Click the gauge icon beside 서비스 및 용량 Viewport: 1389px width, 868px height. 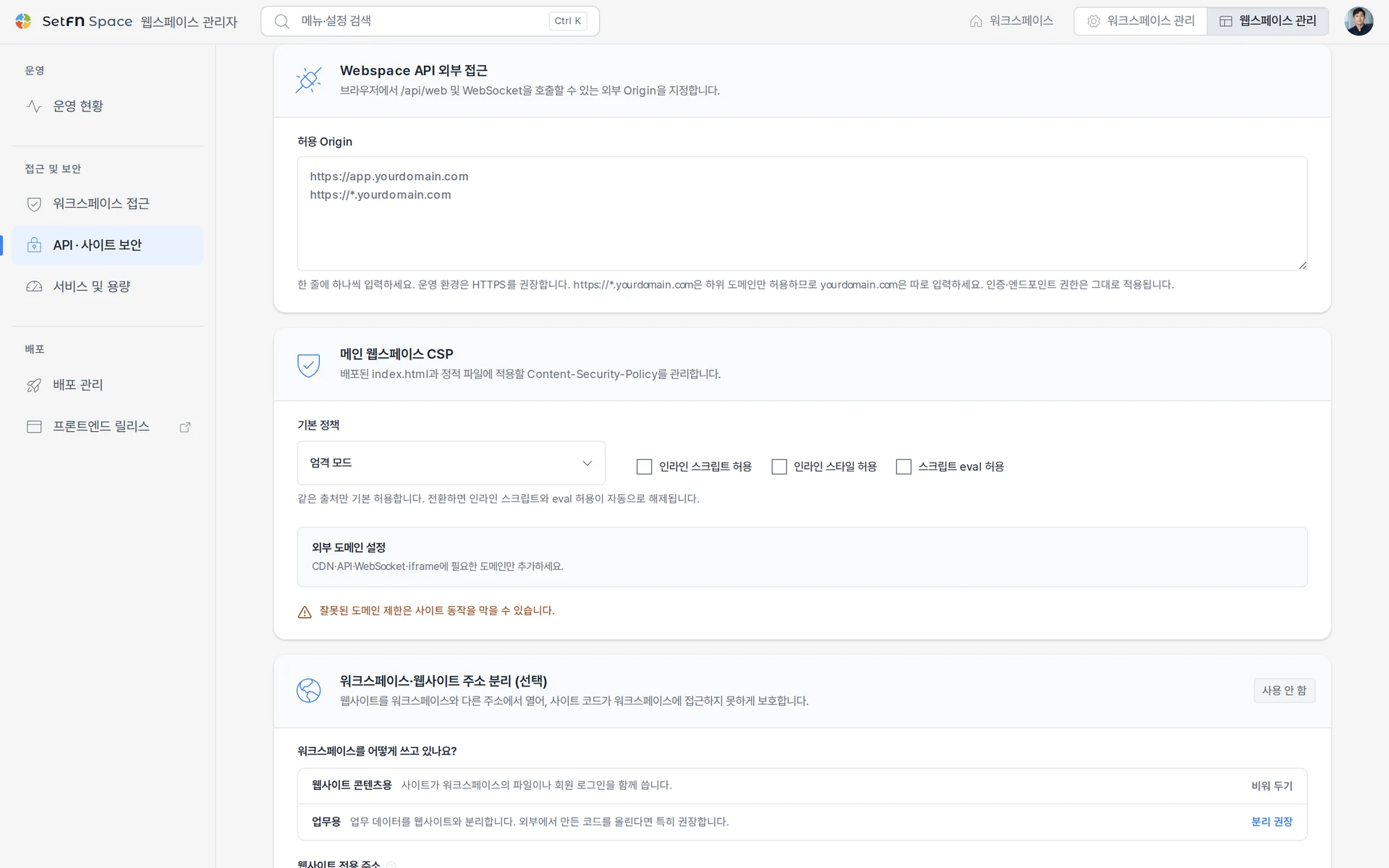coord(34,286)
